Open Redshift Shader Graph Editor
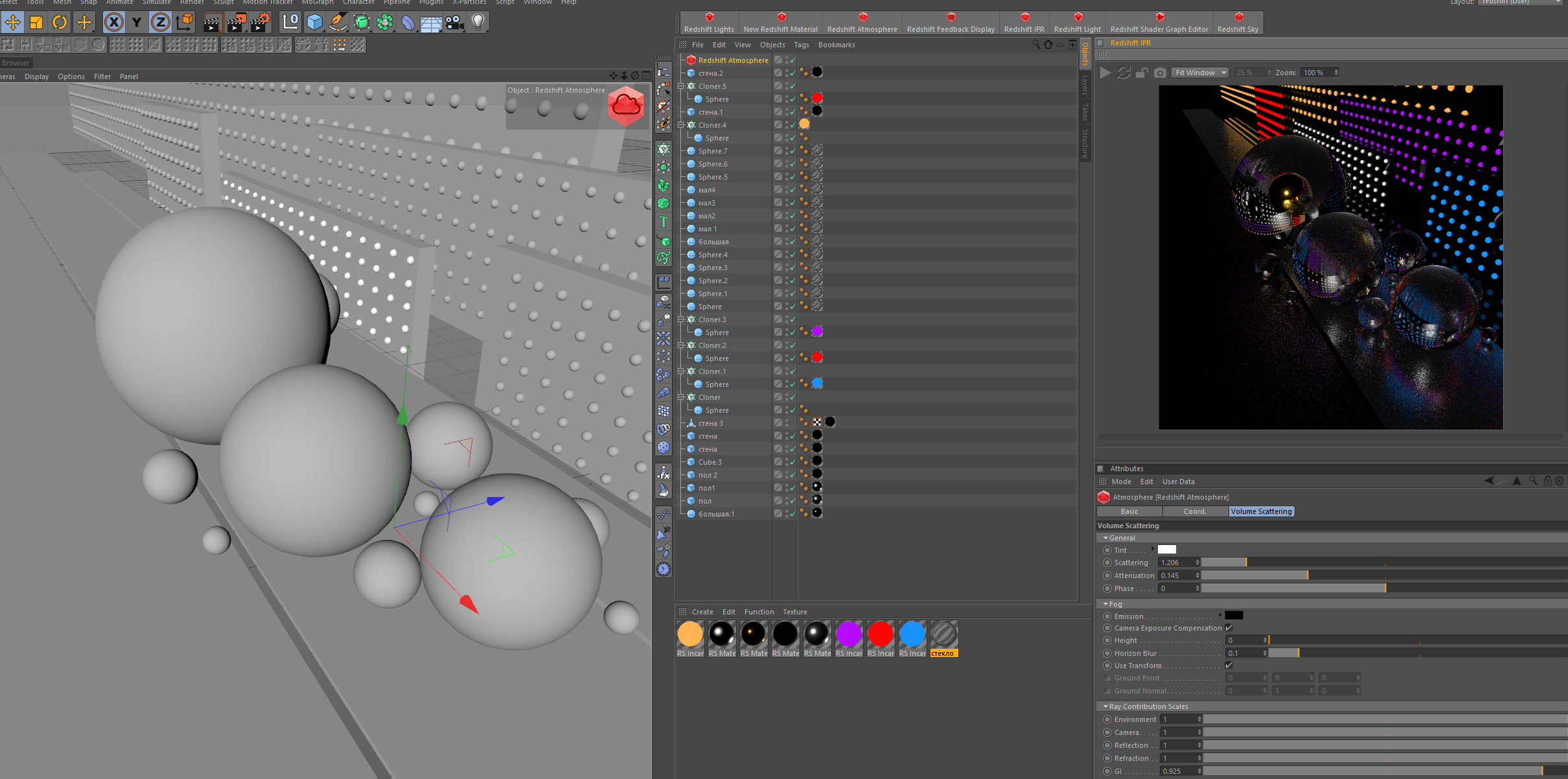1568x779 pixels. (x=1159, y=23)
